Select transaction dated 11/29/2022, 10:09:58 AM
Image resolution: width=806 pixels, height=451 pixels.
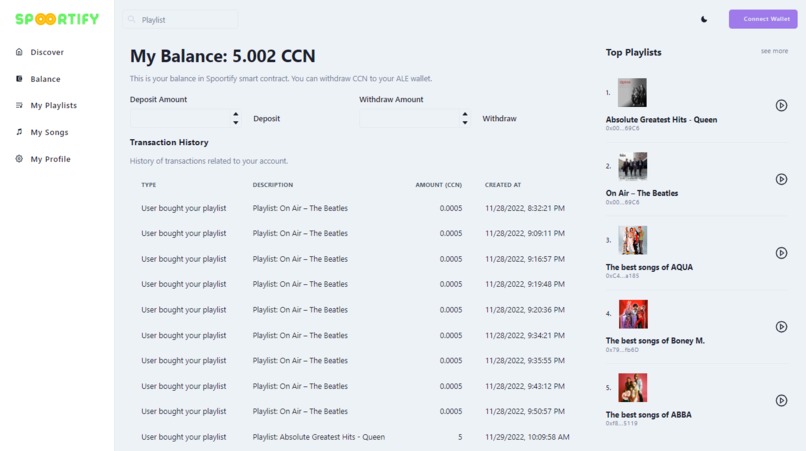tap(353, 437)
